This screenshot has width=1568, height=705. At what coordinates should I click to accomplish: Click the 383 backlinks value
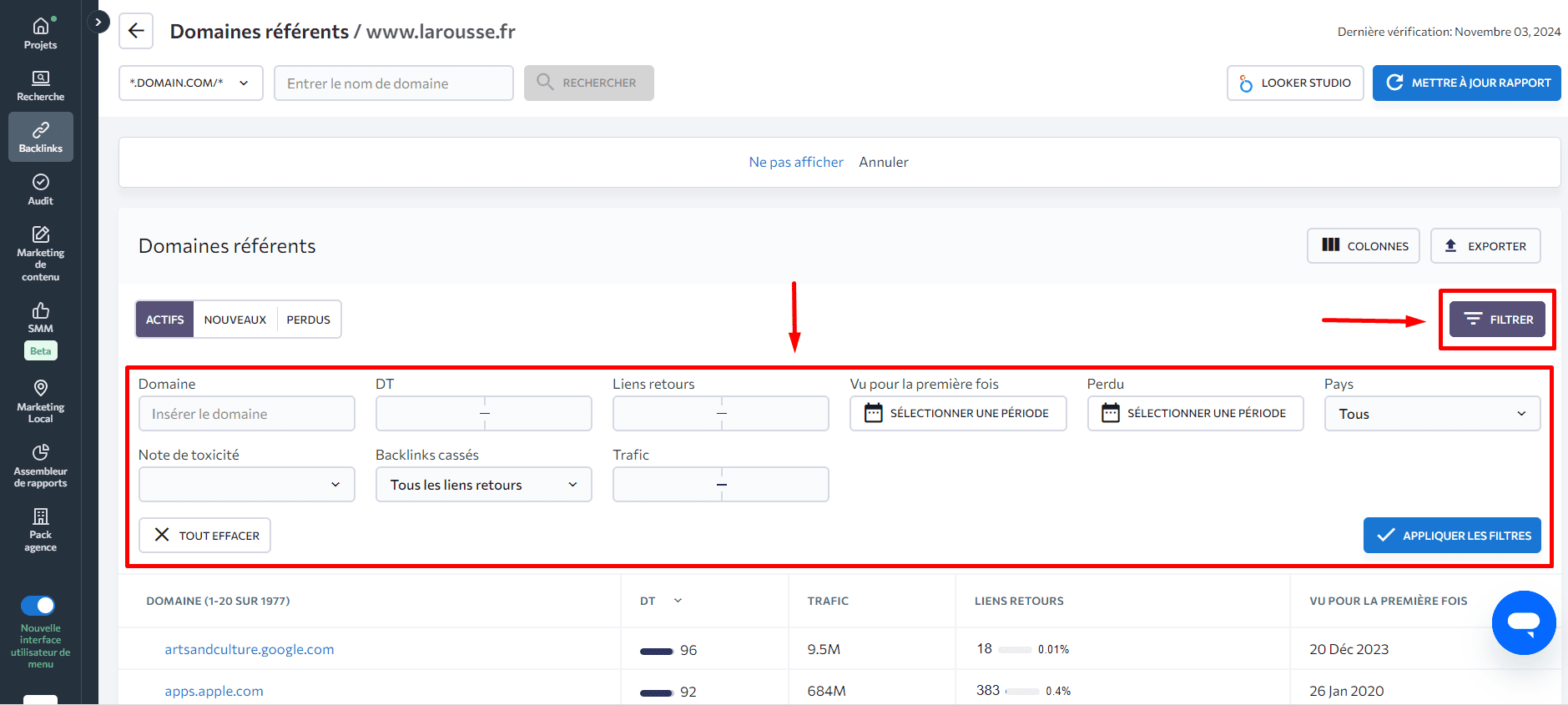point(988,690)
